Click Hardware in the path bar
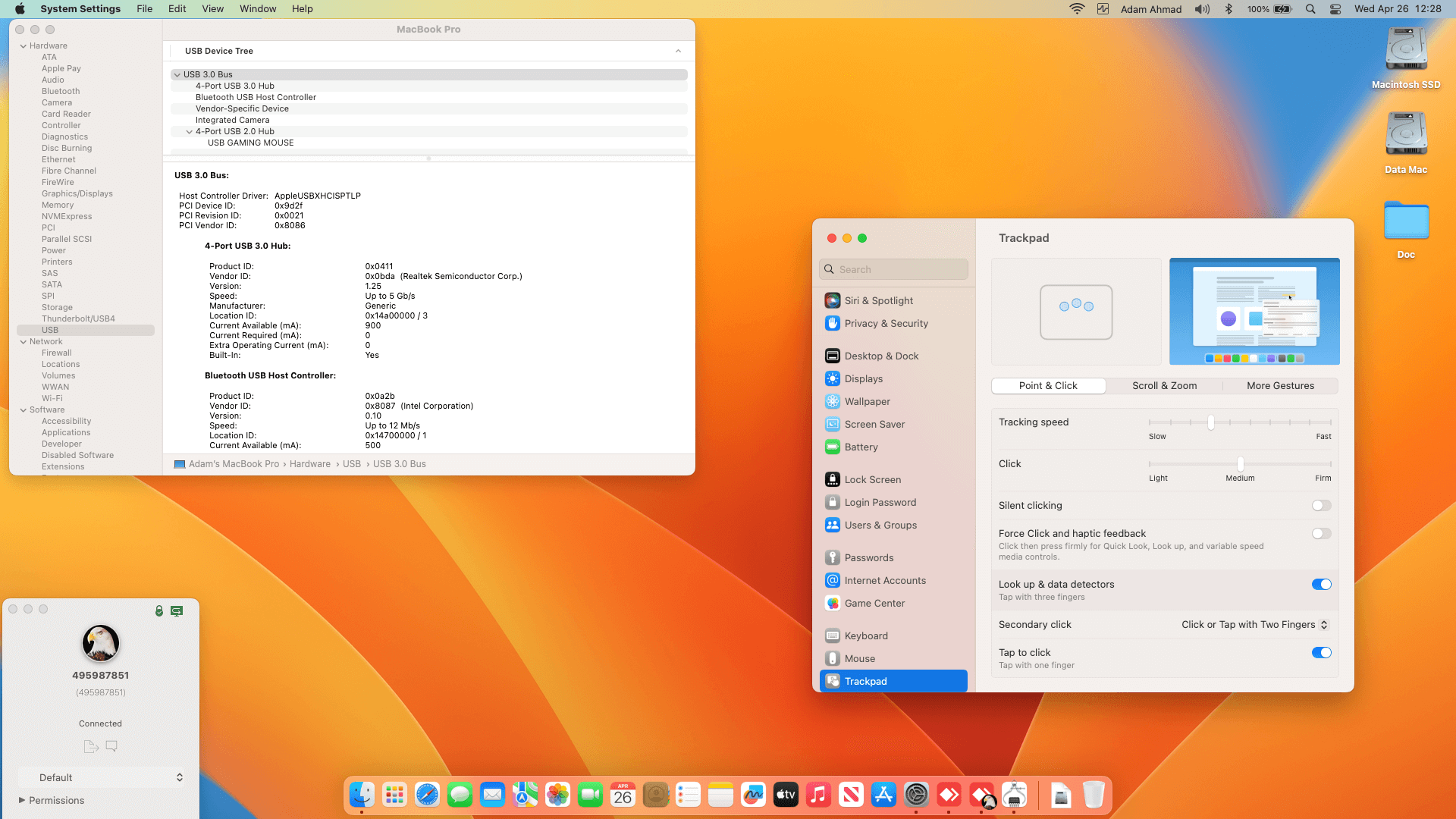This screenshot has width=1456, height=819. click(x=309, y=464)
